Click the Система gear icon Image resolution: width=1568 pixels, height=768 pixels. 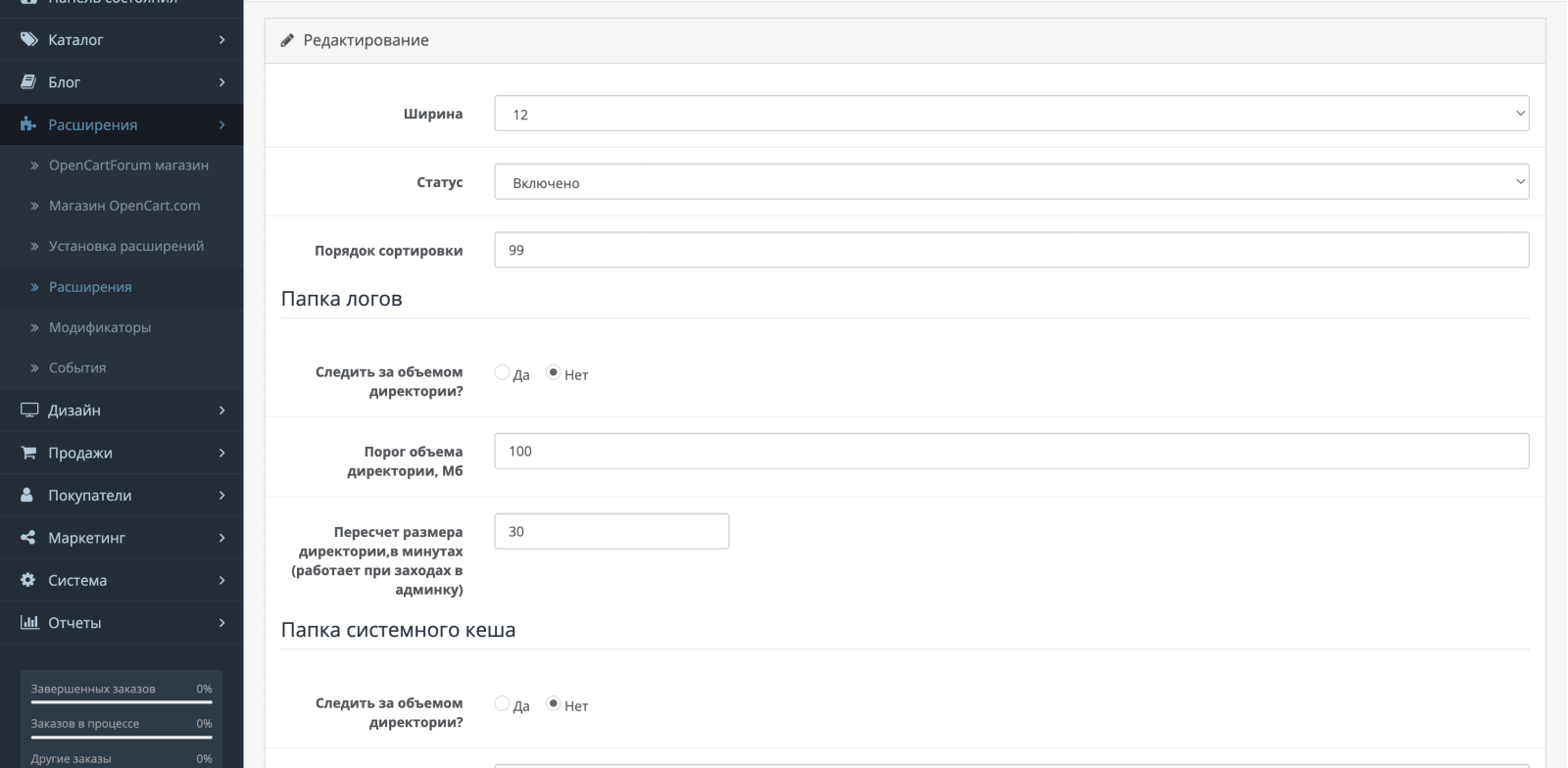tap(28, 580)
